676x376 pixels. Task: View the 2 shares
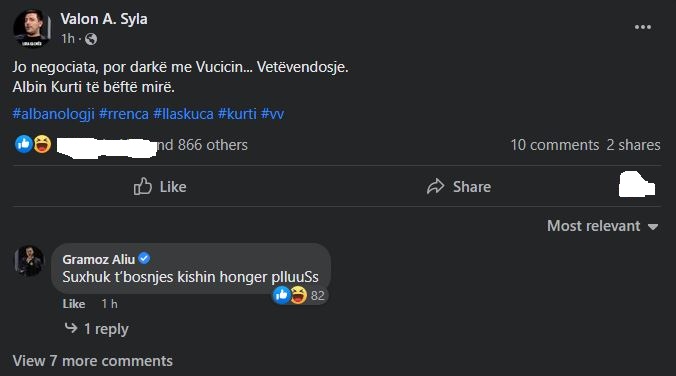[x=633, y=145]
